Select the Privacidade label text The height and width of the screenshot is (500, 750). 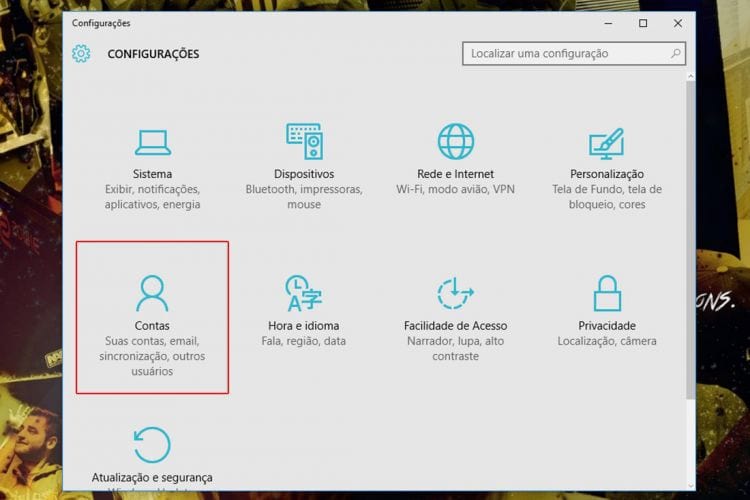click(607, 325)
